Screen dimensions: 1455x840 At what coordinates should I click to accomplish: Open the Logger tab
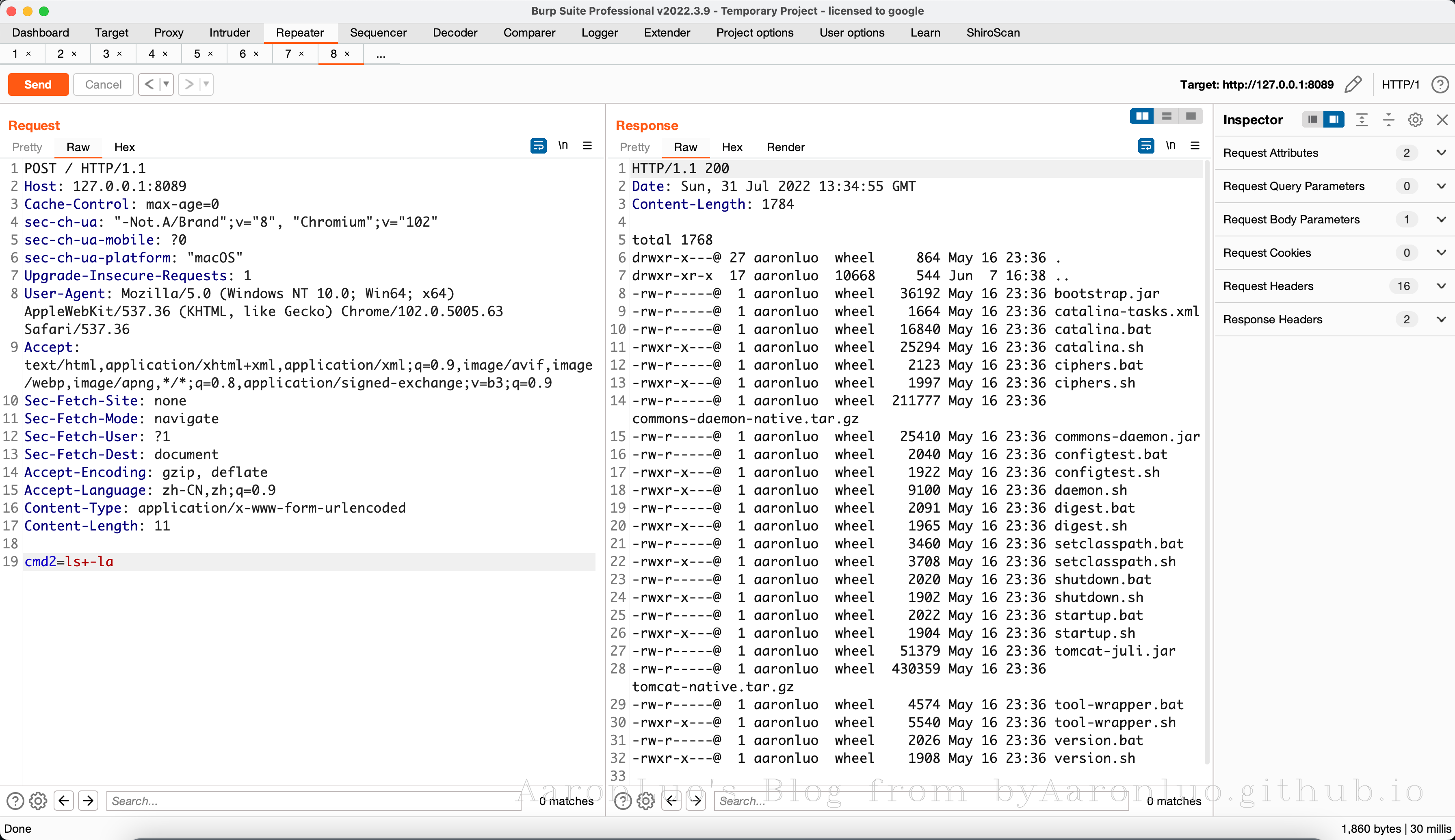click(600, 33)
